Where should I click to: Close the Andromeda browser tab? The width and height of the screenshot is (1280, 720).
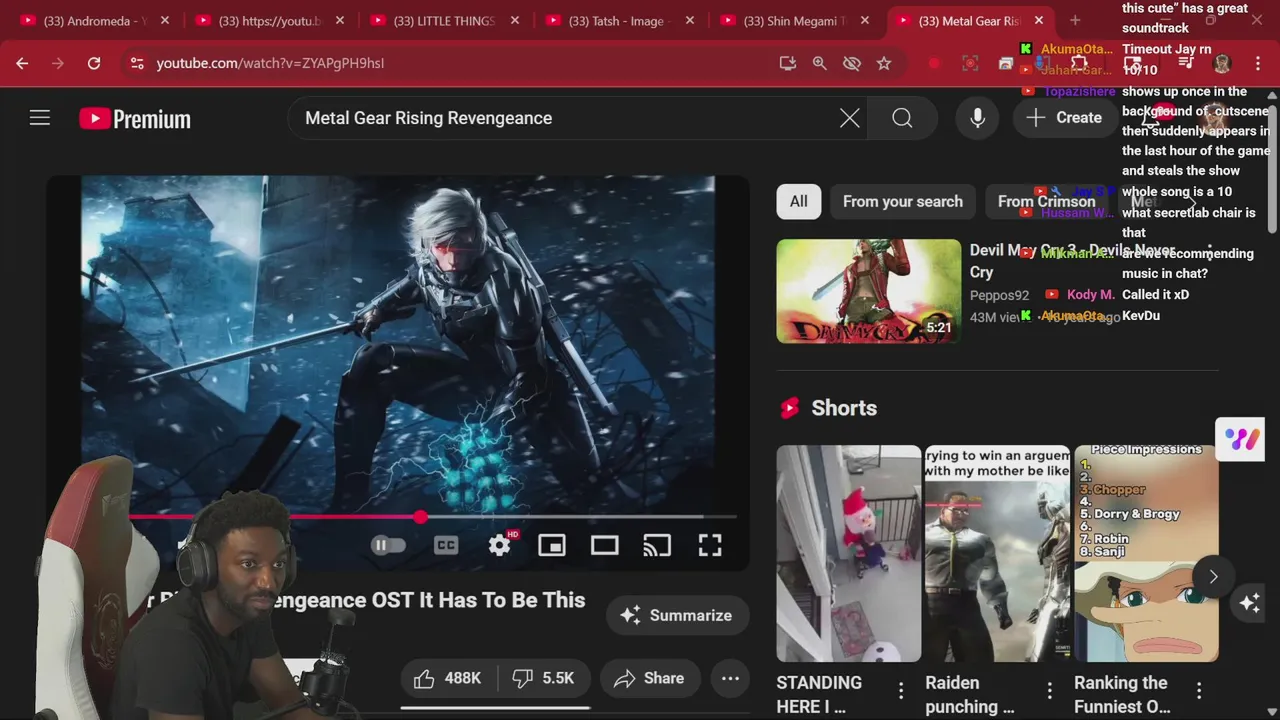click(x=165, y=20)
